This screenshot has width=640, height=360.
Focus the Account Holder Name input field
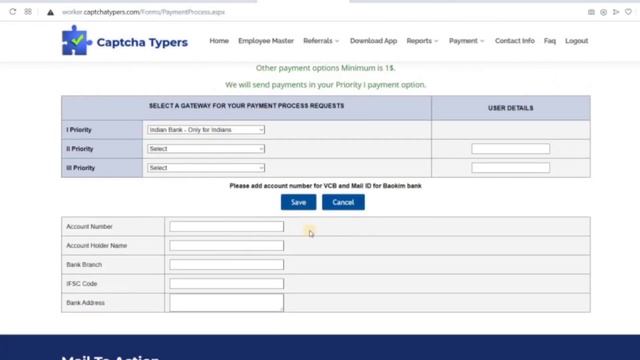tap(227, 246)
